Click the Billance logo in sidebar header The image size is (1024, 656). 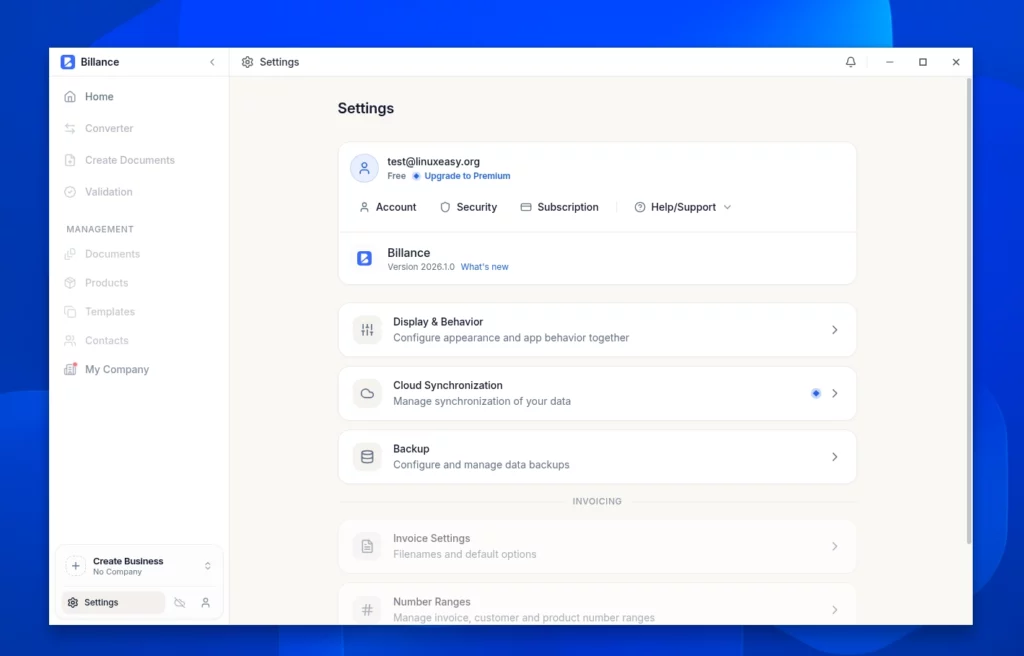(x=68, y=62)
